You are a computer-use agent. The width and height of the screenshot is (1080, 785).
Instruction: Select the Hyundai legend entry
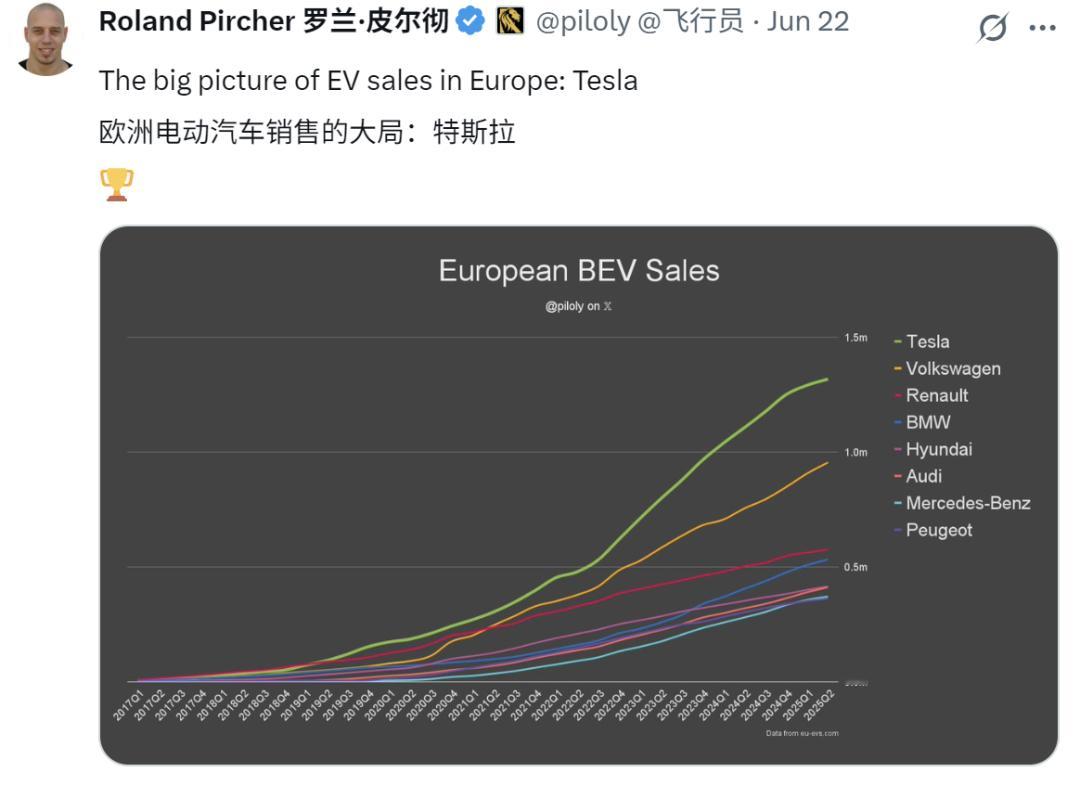point(933,449)
